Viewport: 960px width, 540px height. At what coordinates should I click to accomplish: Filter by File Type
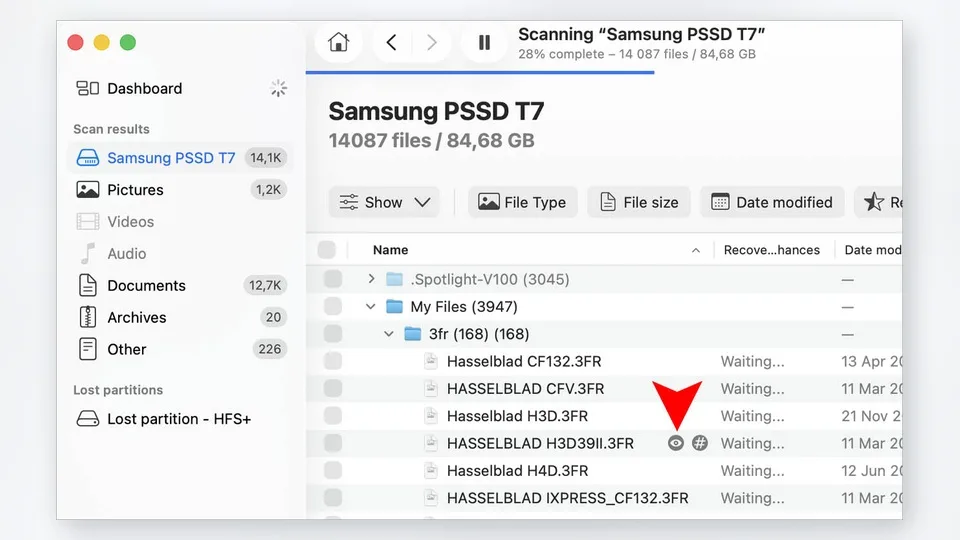coord(522,202)
